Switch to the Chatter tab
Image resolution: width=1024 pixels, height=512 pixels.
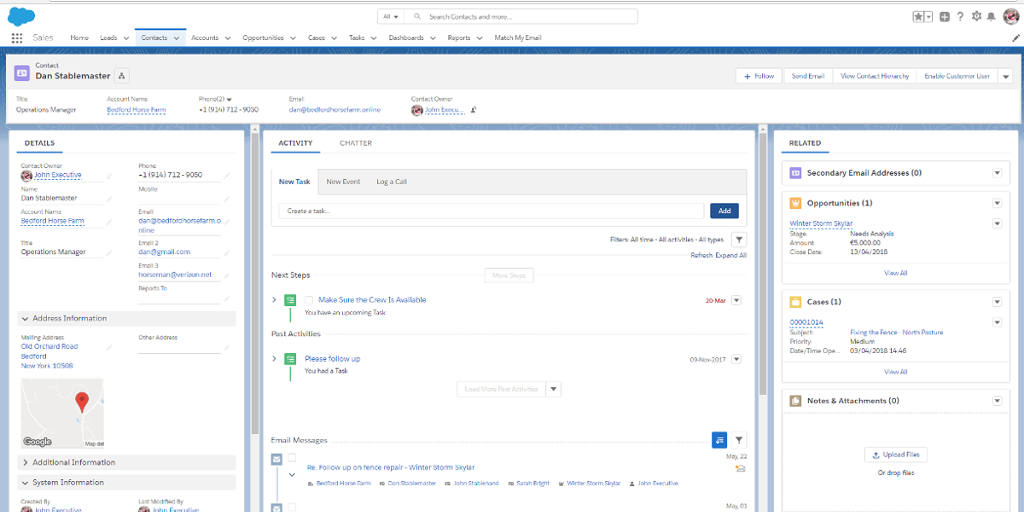tap(355, 143)
